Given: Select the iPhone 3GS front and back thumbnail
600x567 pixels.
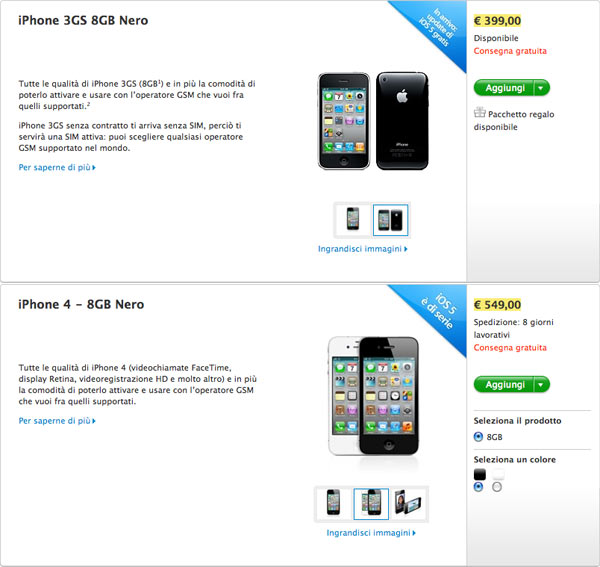Looking at the screenshot, I should point(390,220).
